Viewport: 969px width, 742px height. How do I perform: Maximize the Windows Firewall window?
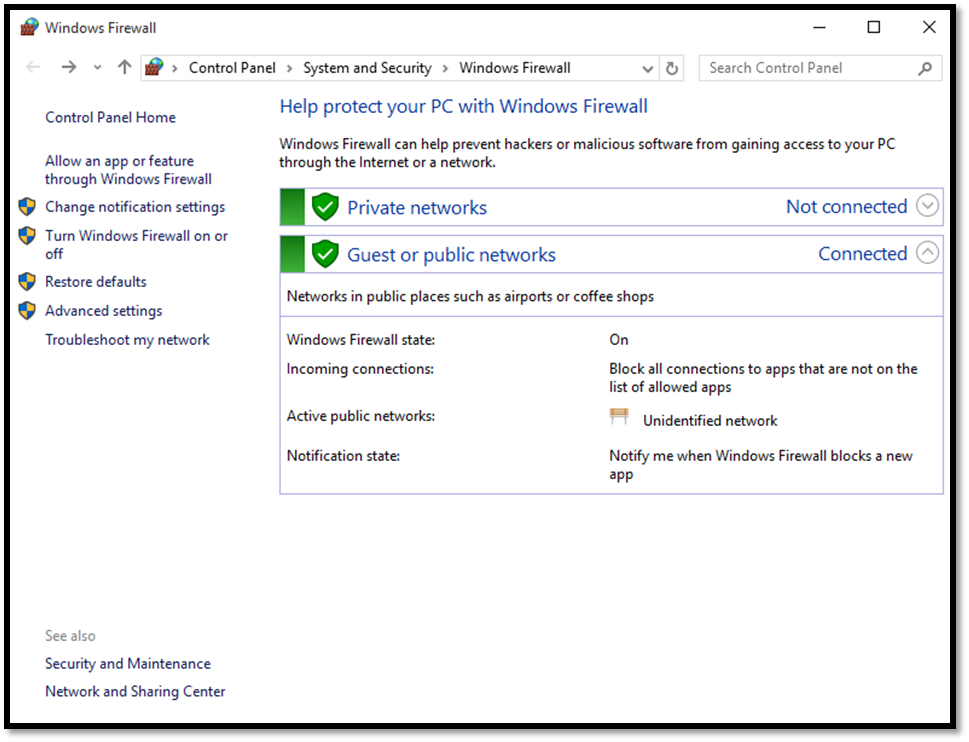point(874,27)
